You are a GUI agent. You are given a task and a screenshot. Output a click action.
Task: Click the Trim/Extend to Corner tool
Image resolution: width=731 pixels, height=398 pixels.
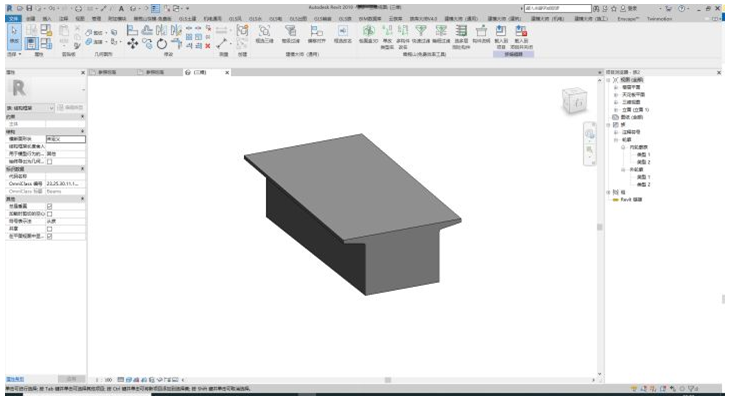click(x=176, y=44)
